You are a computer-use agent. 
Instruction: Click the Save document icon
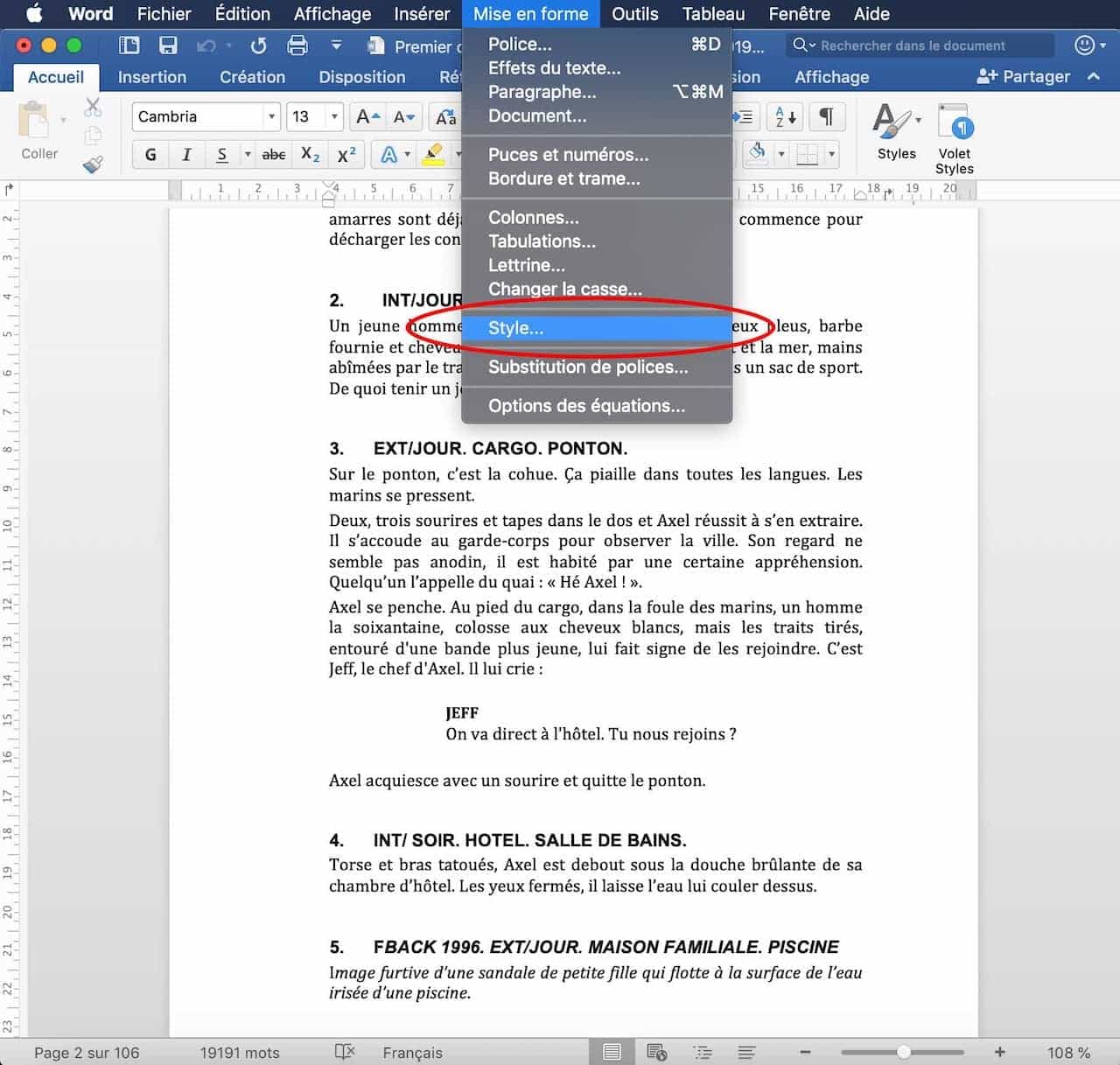click(168, 46)
